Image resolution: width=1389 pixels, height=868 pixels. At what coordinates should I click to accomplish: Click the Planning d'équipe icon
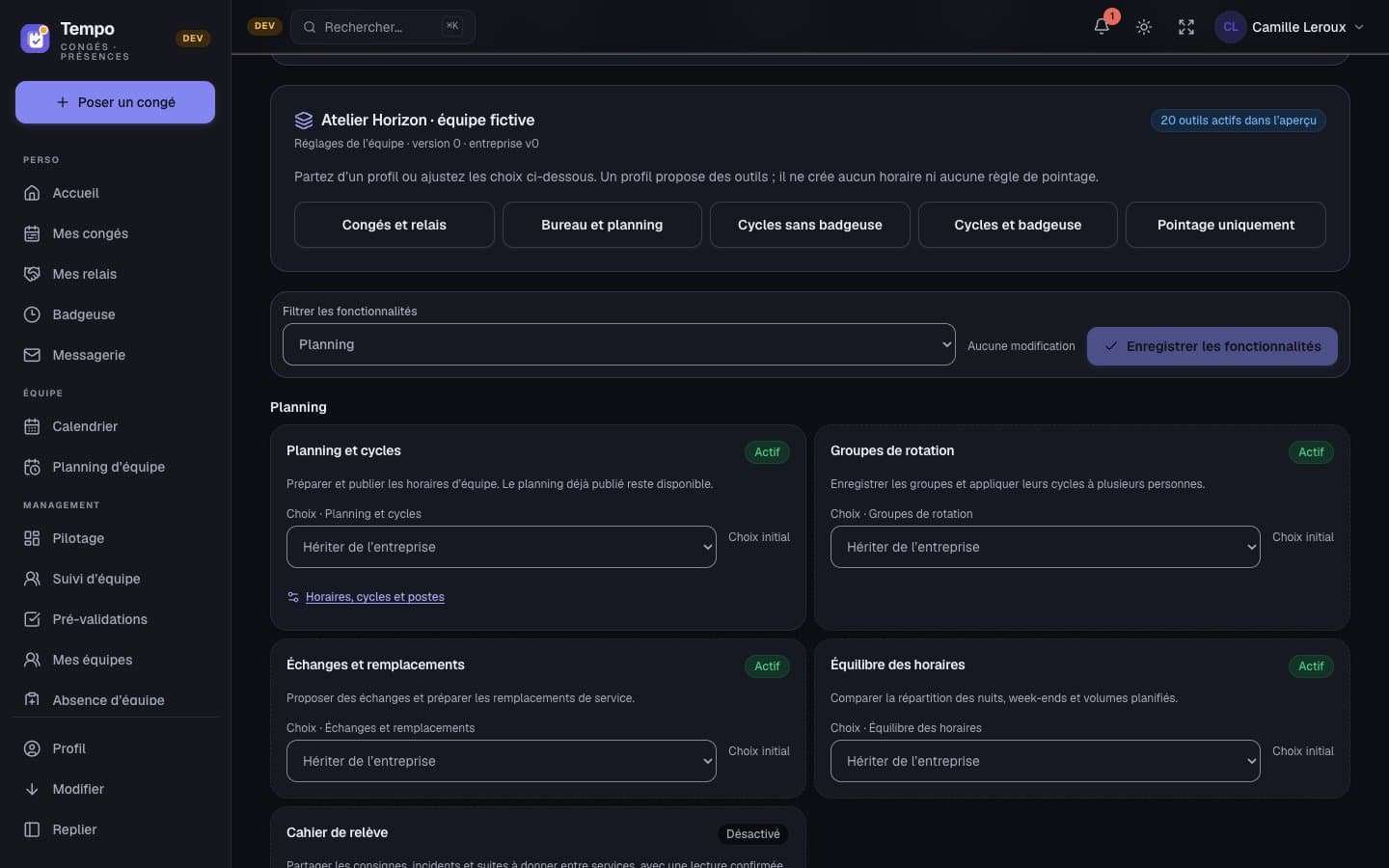[32, 467]
